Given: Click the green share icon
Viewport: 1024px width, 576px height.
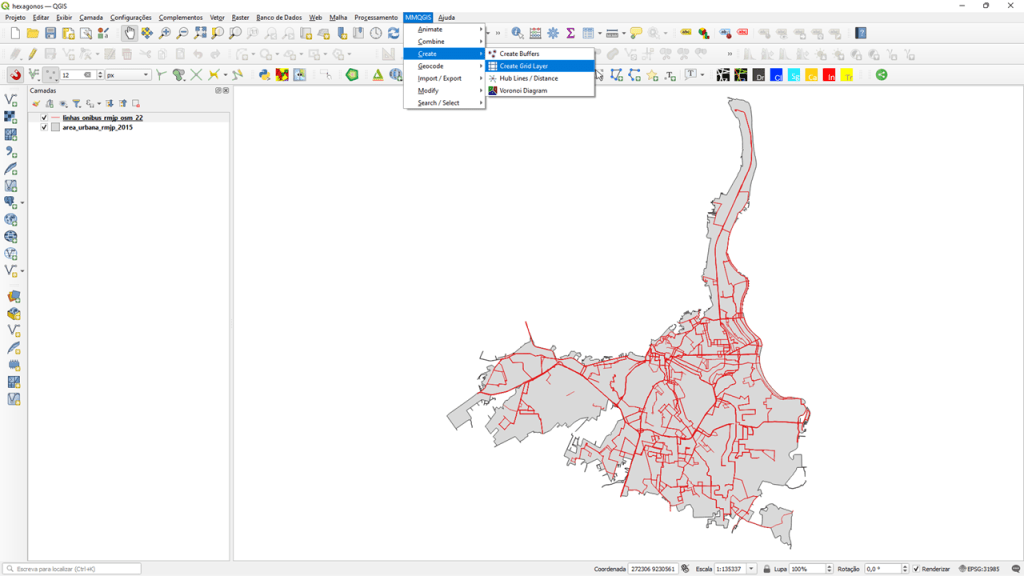Looking at the screenshot, I should point(881,75).
